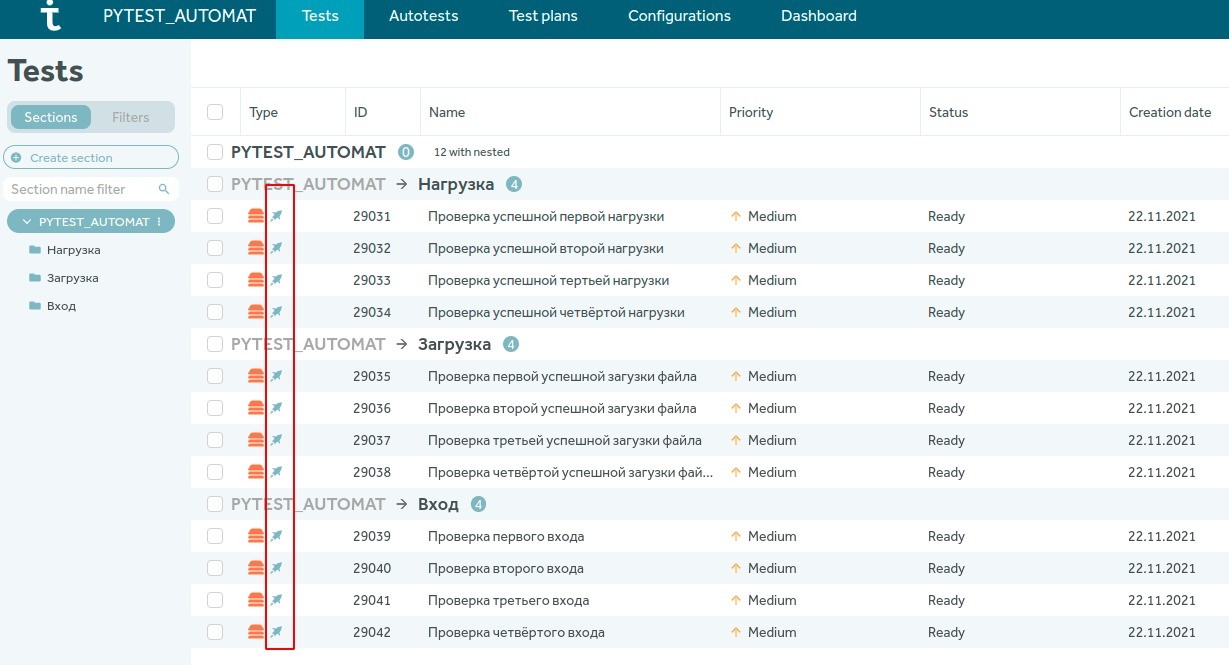Click the automation rocket icon for test 29034
This screenshot has width=1229, height=665.
(x=277, y=312)
